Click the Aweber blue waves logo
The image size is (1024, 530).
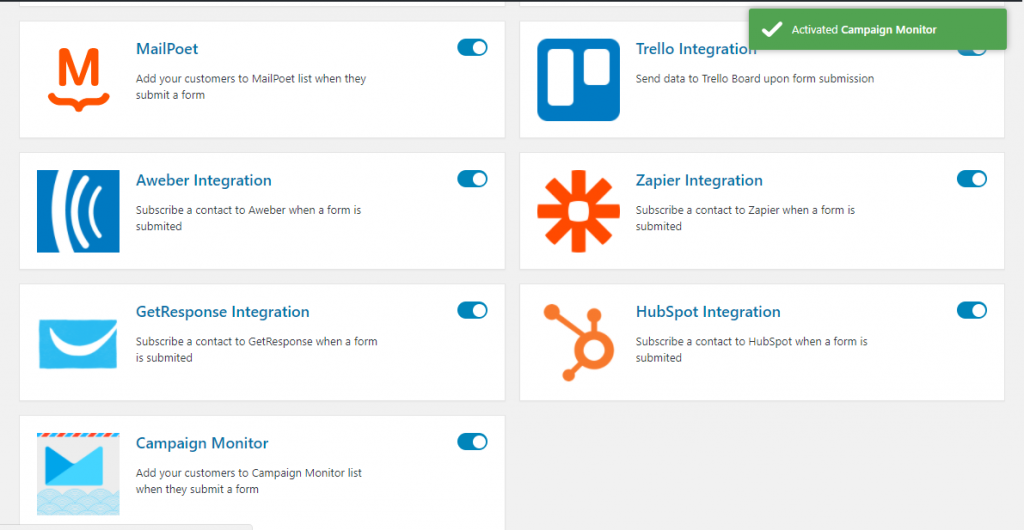tap(78, 211)
